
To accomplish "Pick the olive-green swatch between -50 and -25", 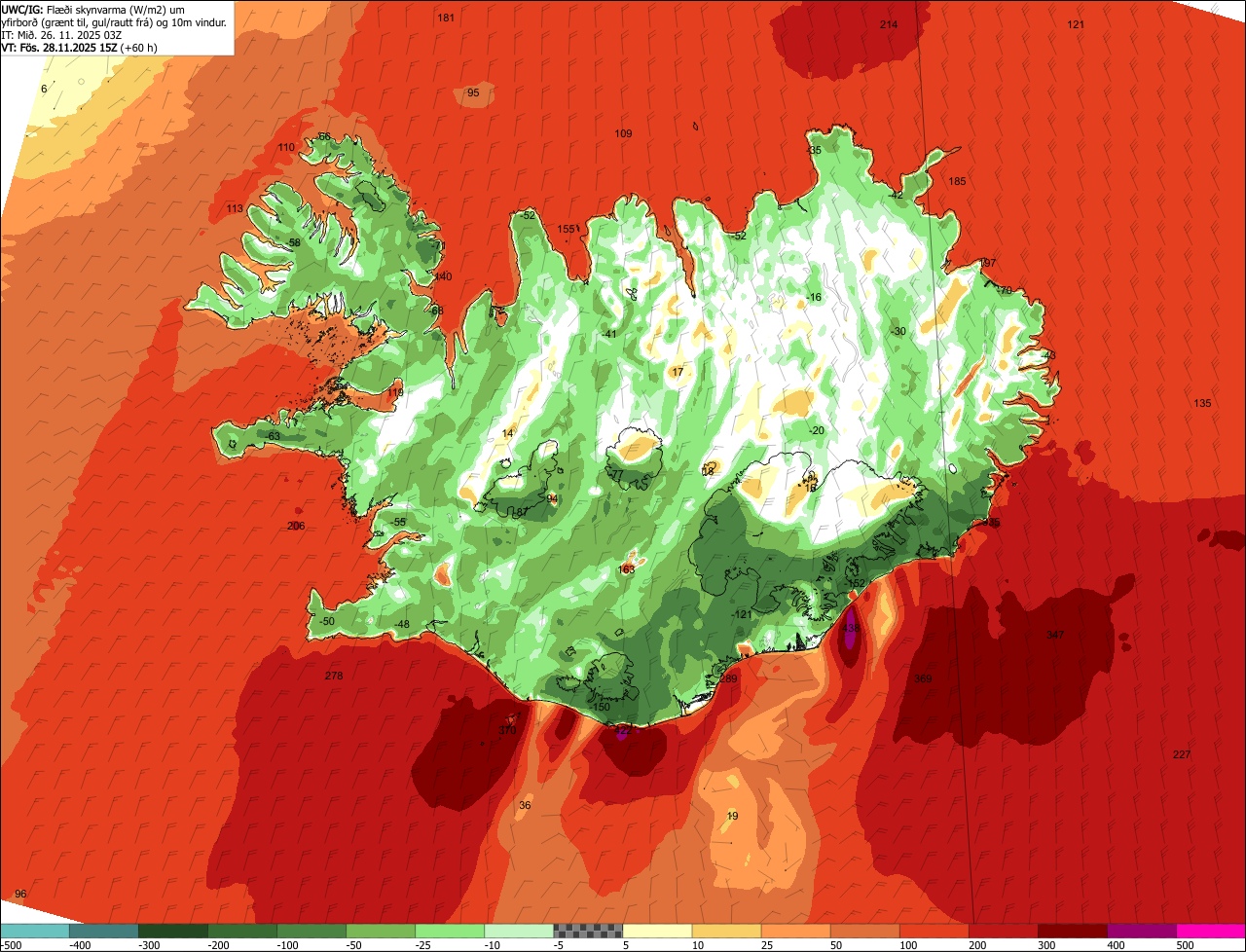I will (381, 932).
